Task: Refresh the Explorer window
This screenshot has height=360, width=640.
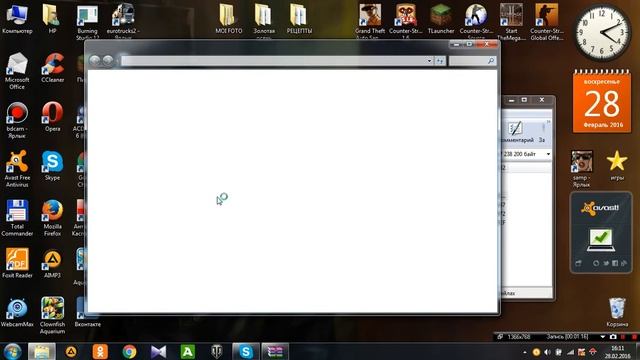Action: click(x=440, y=61)
